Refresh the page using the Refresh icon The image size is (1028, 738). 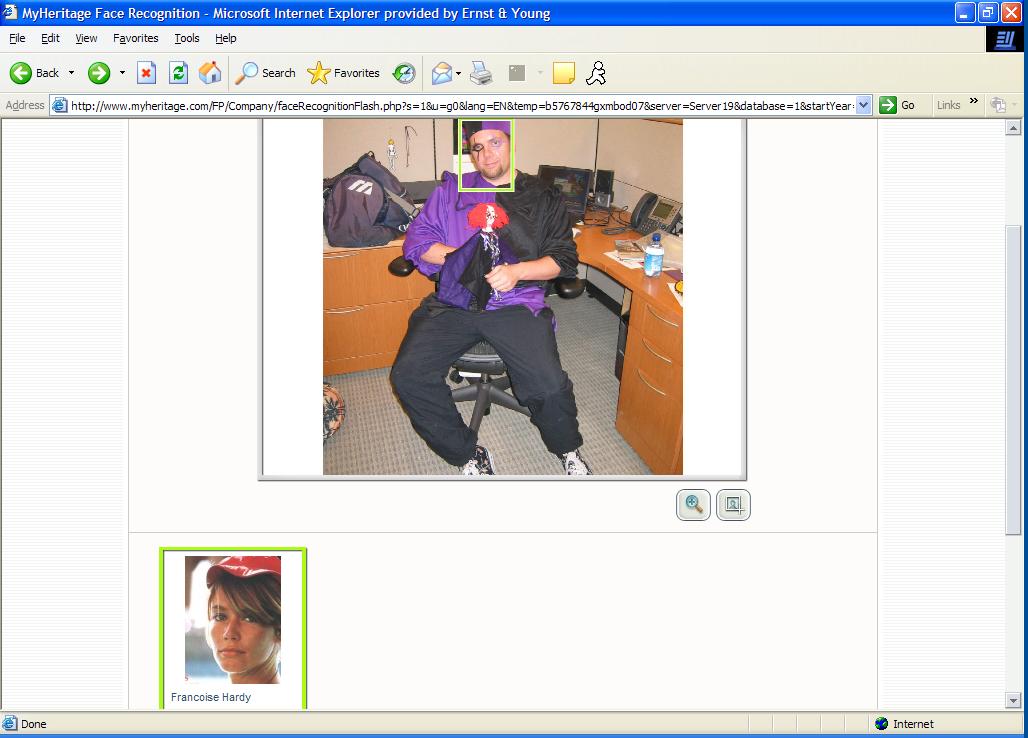[x=178, y=73]
